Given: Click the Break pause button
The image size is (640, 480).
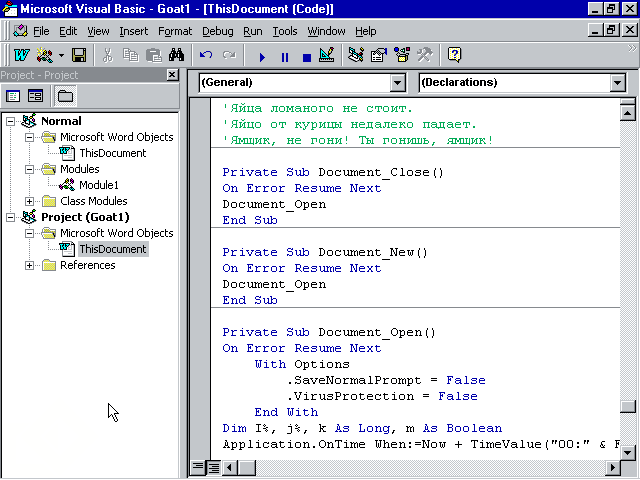Looking at the screenshot, I should 285,56.
